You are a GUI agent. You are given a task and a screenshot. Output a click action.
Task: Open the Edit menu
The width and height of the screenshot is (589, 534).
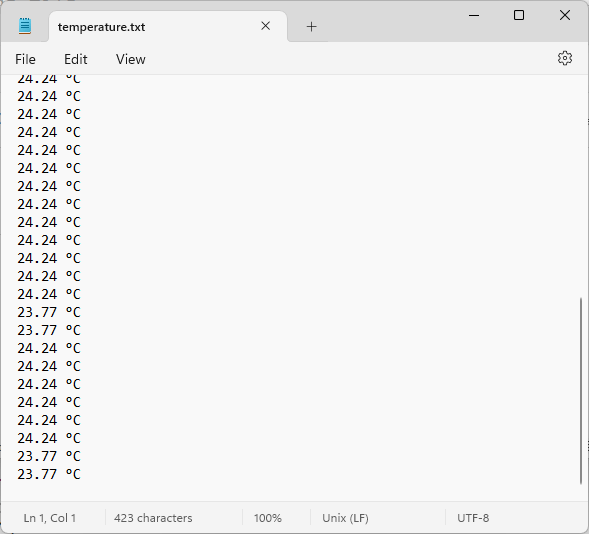click(76, 59)
